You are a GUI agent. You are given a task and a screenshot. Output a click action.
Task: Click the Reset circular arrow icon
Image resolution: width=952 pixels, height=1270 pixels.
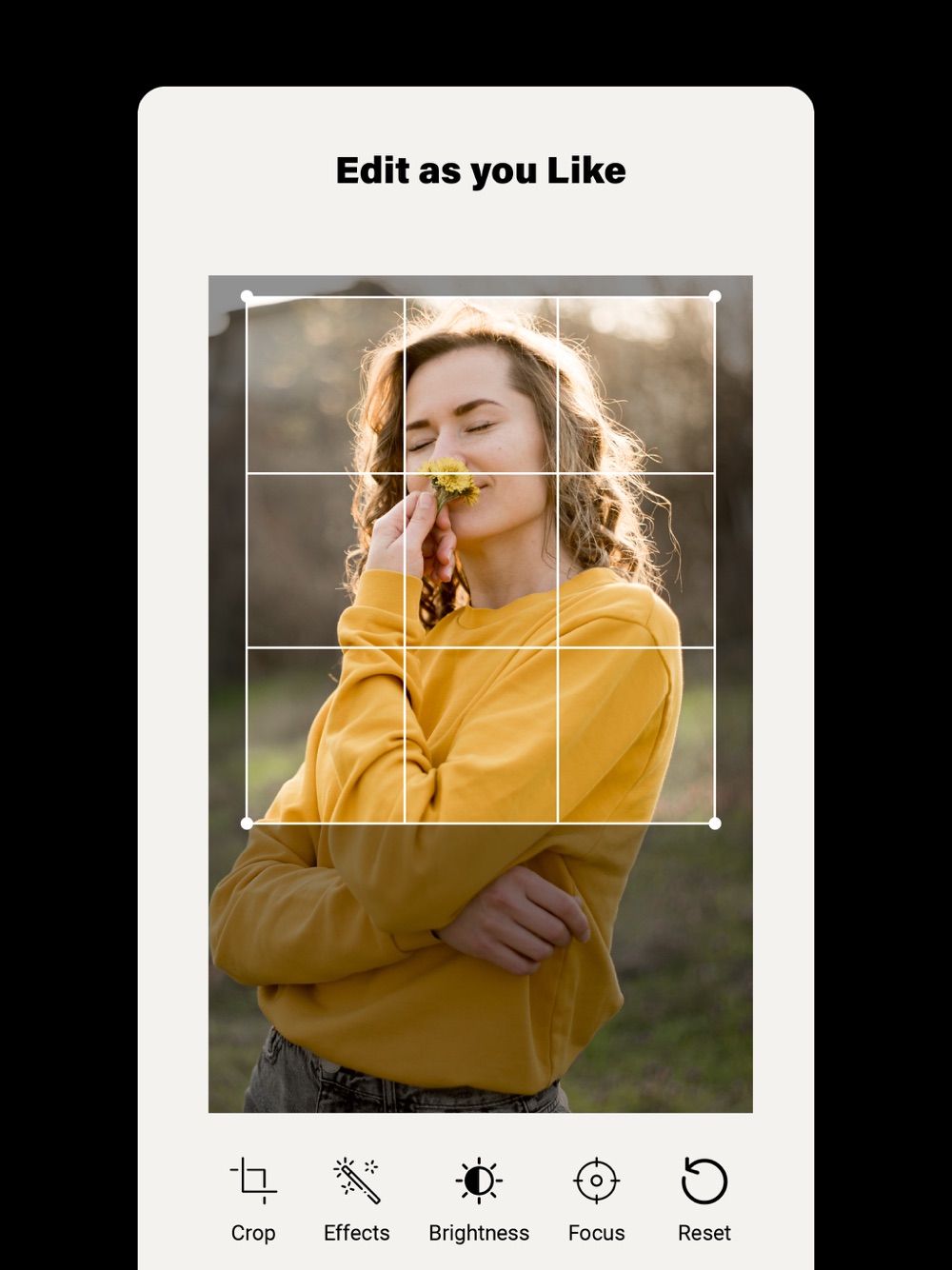(704, 1181)
